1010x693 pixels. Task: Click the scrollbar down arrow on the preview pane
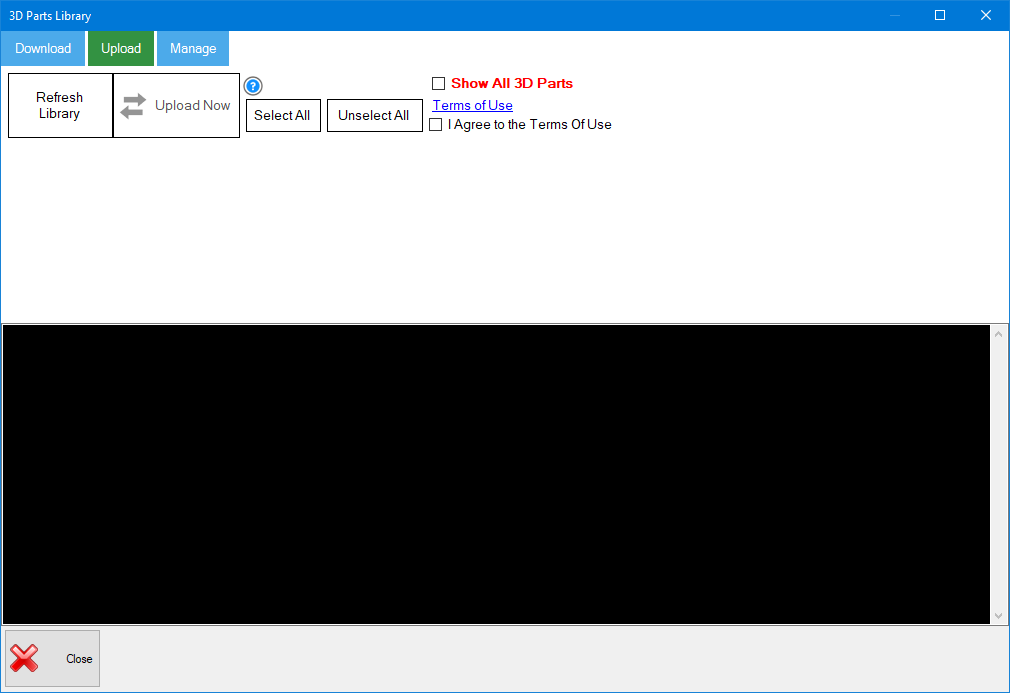tap(998, 613)
